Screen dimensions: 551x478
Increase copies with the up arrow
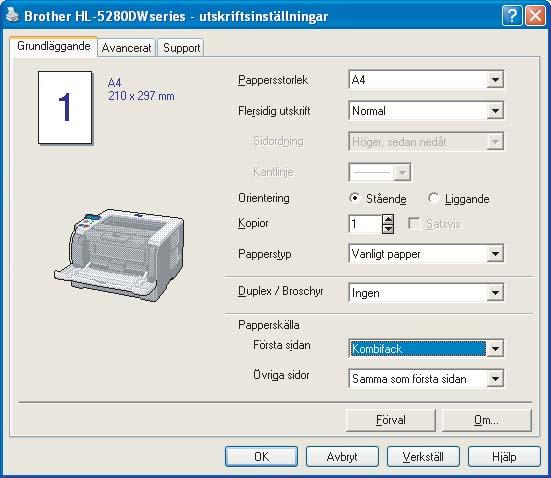[x=388, y=219]
